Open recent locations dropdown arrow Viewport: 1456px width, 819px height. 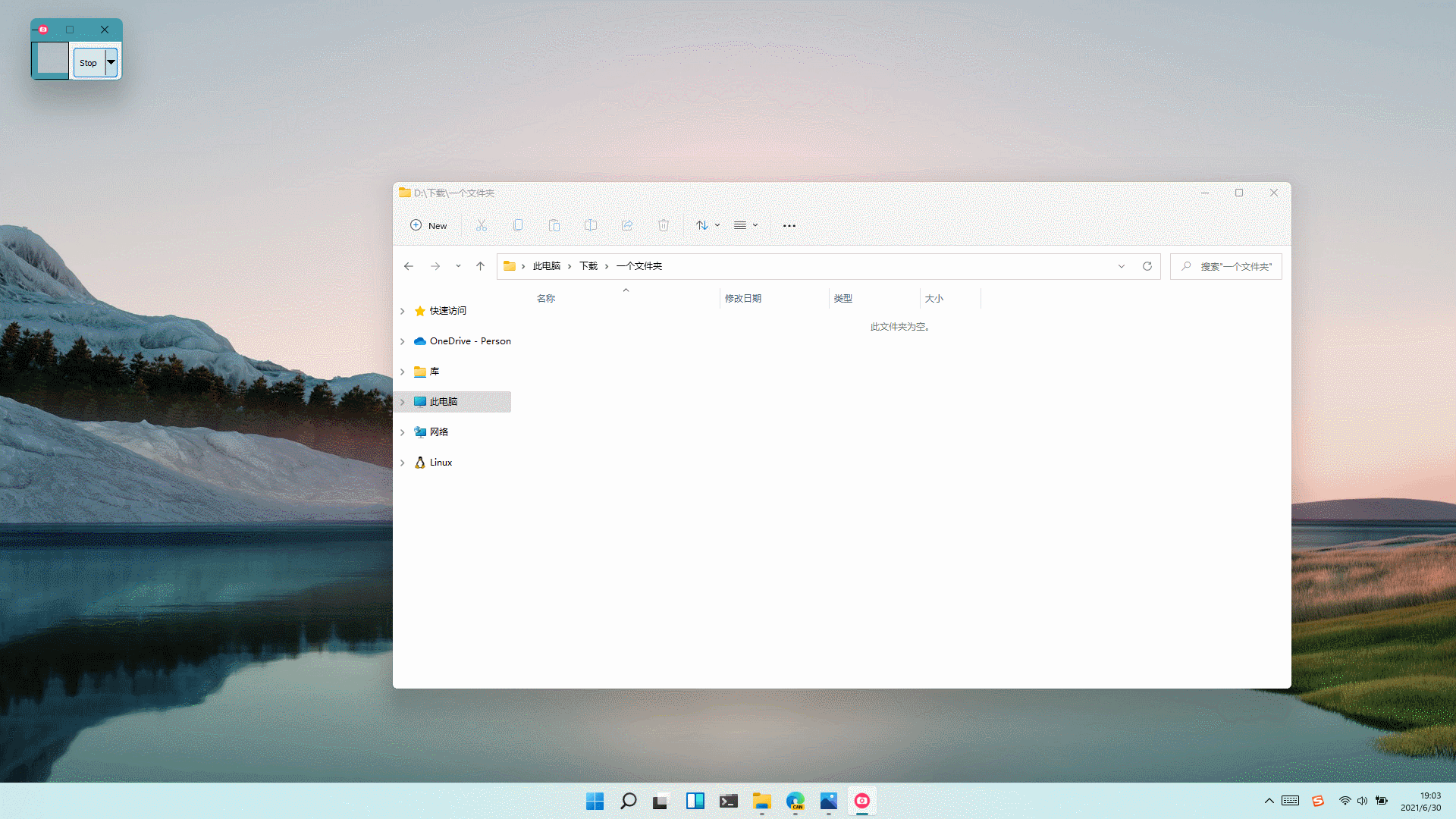click(x=458, y=266)
